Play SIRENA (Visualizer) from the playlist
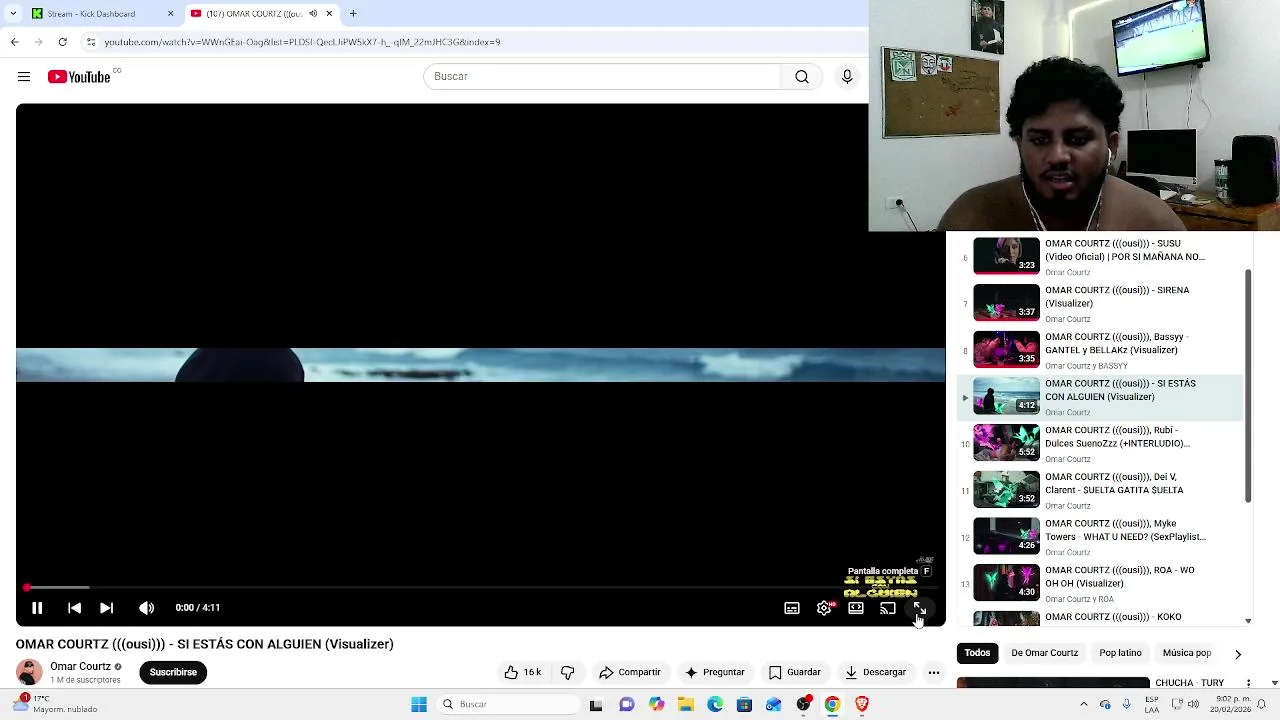 click(1100, 304)
